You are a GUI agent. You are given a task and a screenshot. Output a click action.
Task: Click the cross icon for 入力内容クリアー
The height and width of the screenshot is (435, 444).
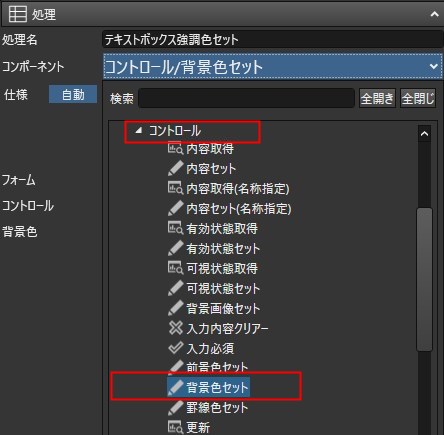[x=175, y=328]
